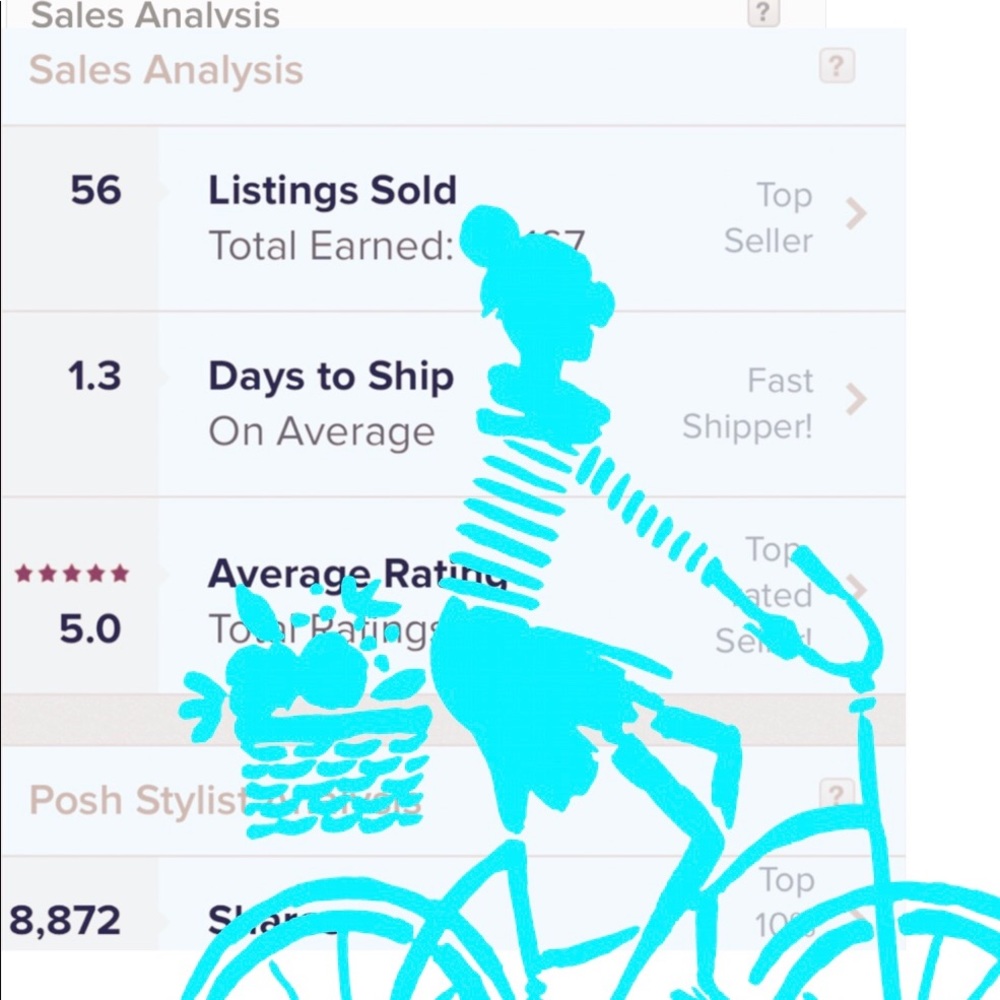This screenshot has height=1000, width=1000.
Task: Click the middle star of the five-star rating
Action: pos(73,573)
